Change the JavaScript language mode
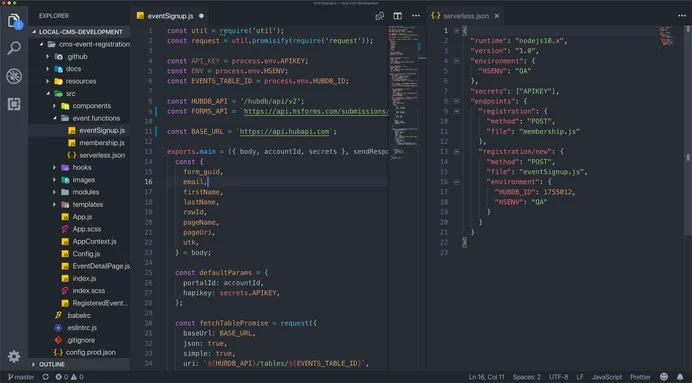This screenshot has width=692, height=383. click(x=607, y=377)
